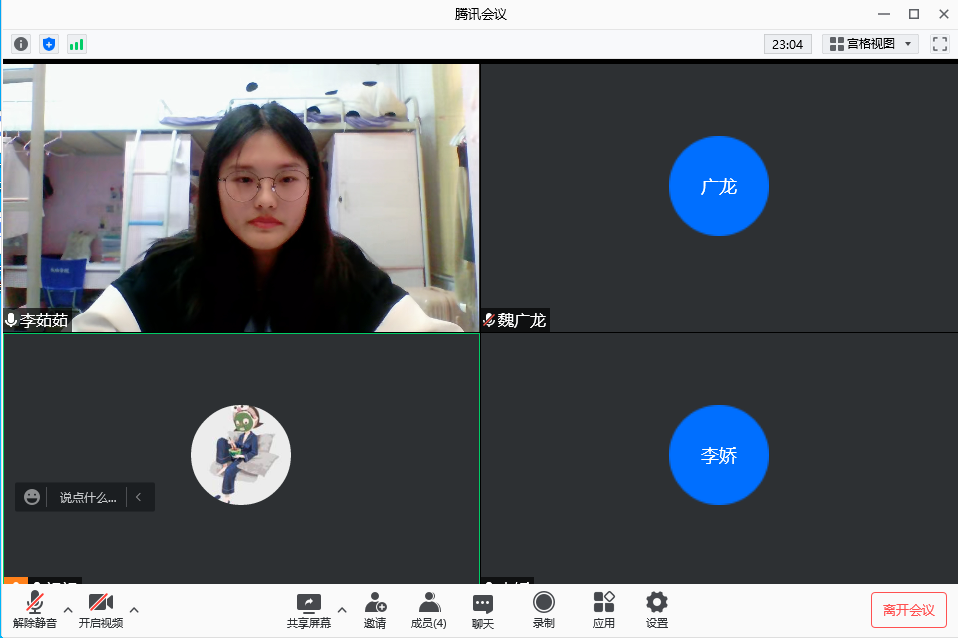Expand share screen options arrow
This screenshot has width=958, height=638.
coord(342,609)
